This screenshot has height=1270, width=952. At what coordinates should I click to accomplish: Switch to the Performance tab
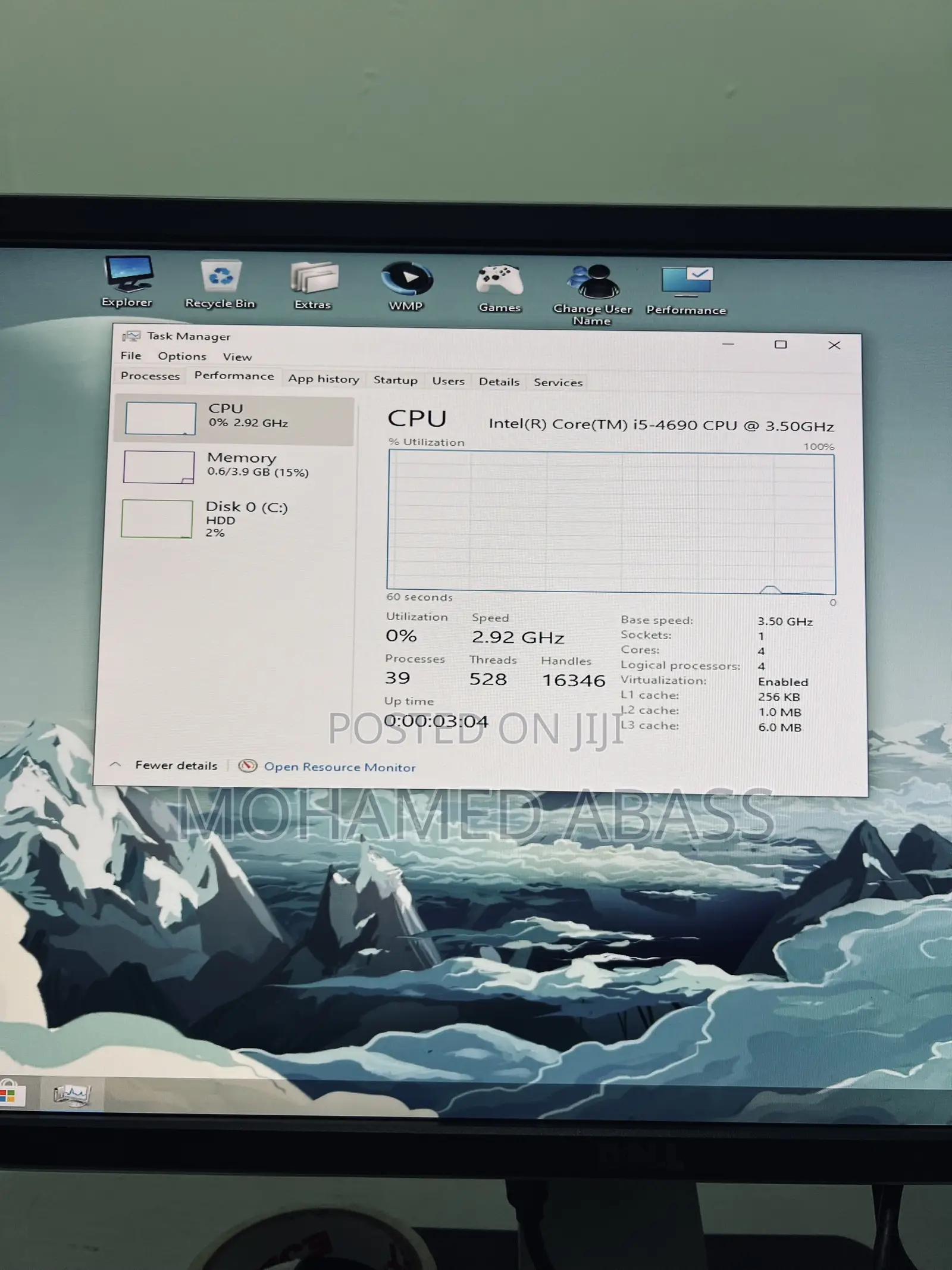[x=234, y=376]
